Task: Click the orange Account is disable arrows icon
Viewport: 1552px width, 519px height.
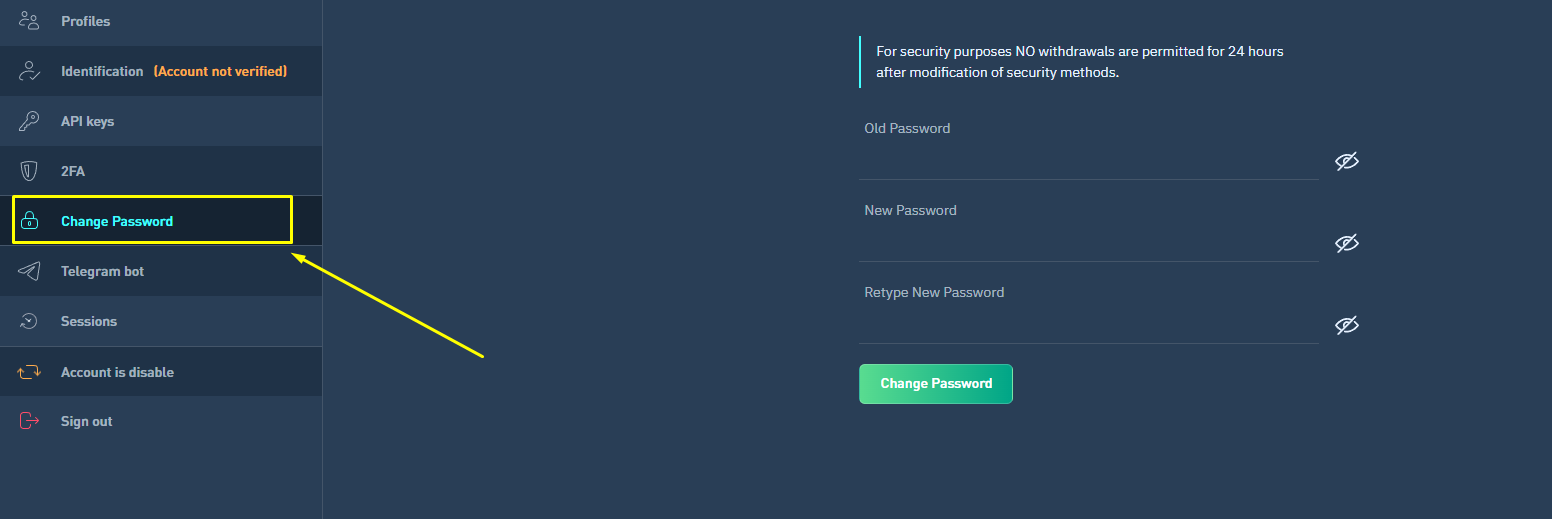Action: (x=29, y=372)
